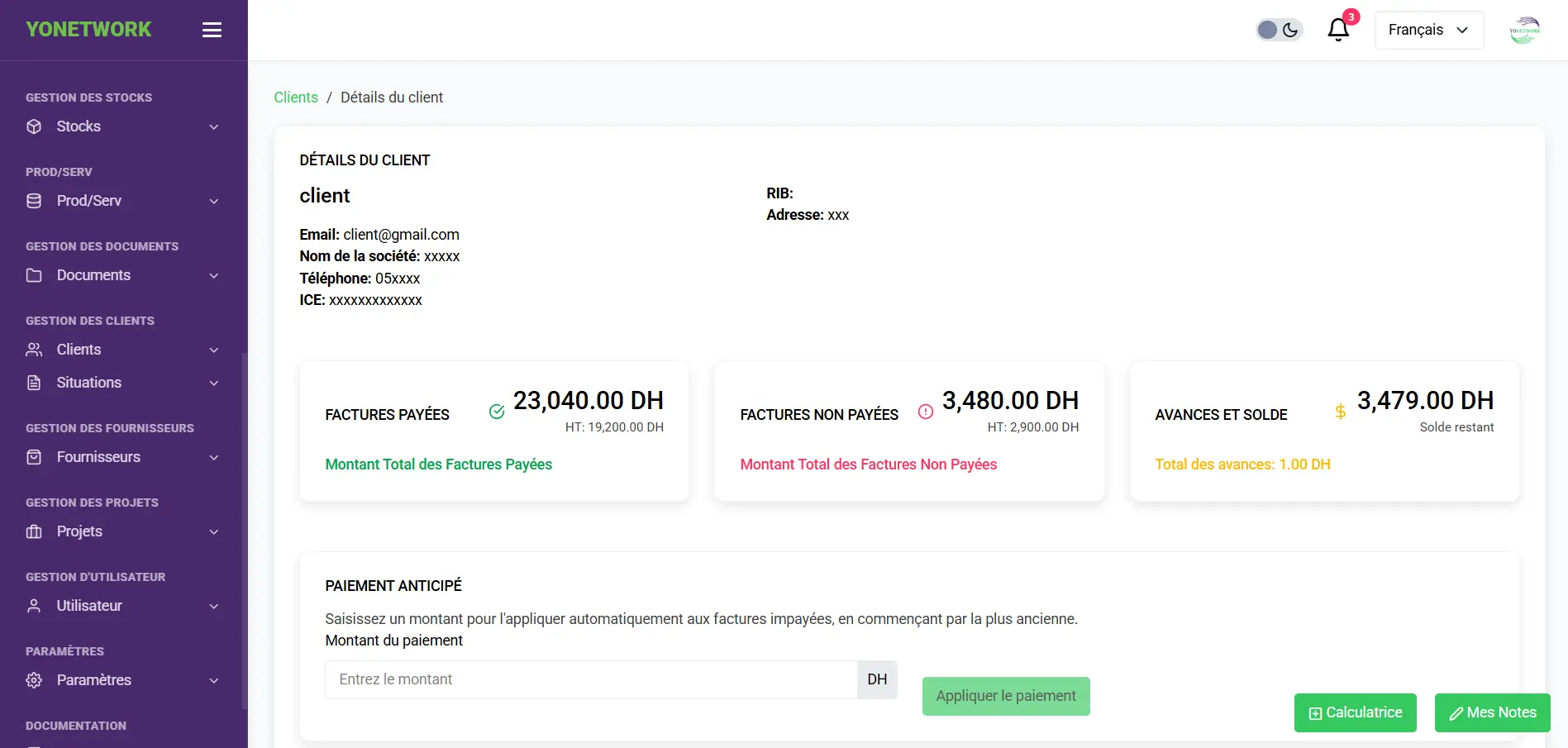The width and height of the screenshot is (1568, 748).
Task: Click the Calculatrice button
Action: click(x=1355, y=712)
